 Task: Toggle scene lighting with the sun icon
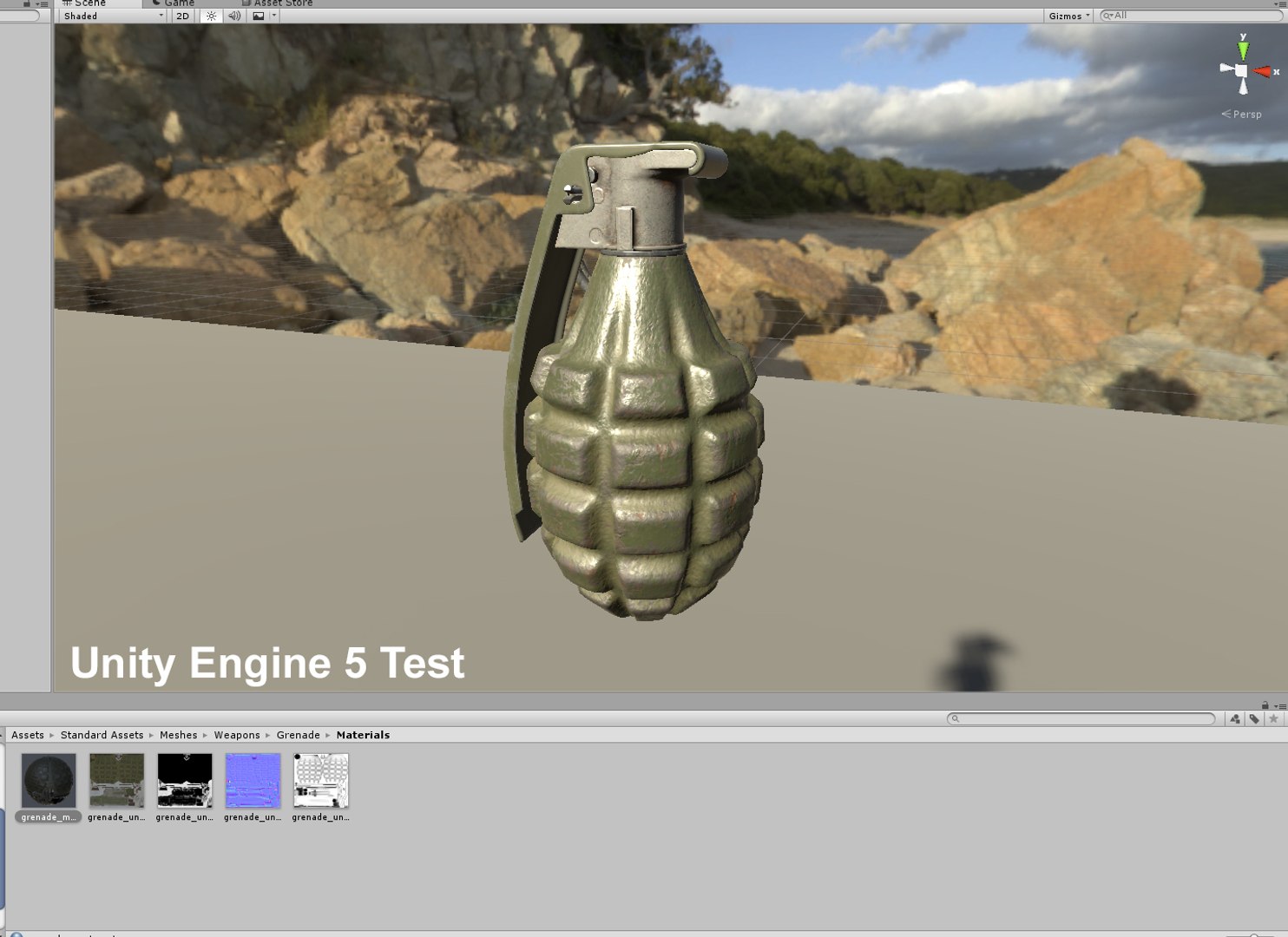tap(211, 16)
